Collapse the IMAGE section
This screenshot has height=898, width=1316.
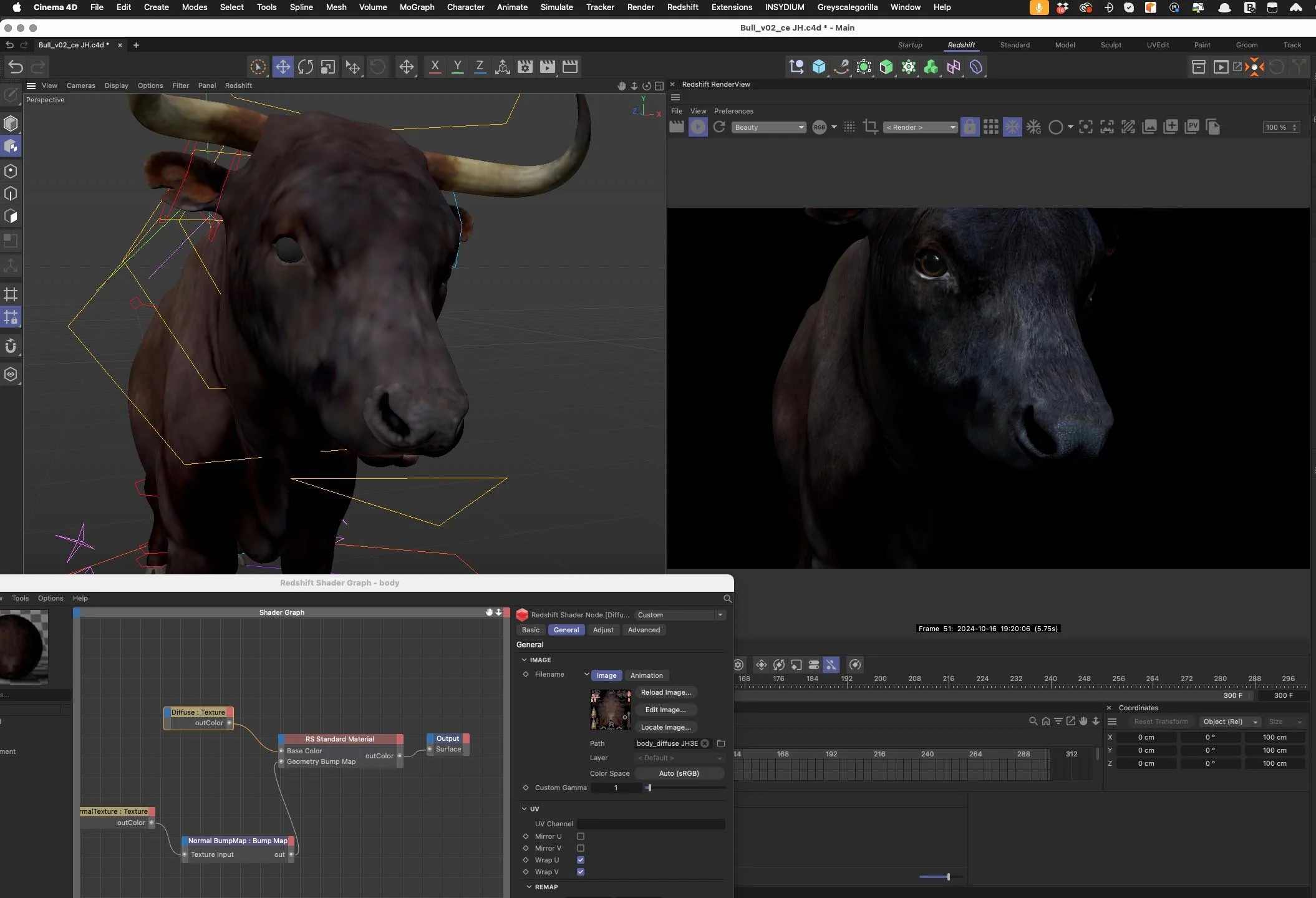coord(524,660)
